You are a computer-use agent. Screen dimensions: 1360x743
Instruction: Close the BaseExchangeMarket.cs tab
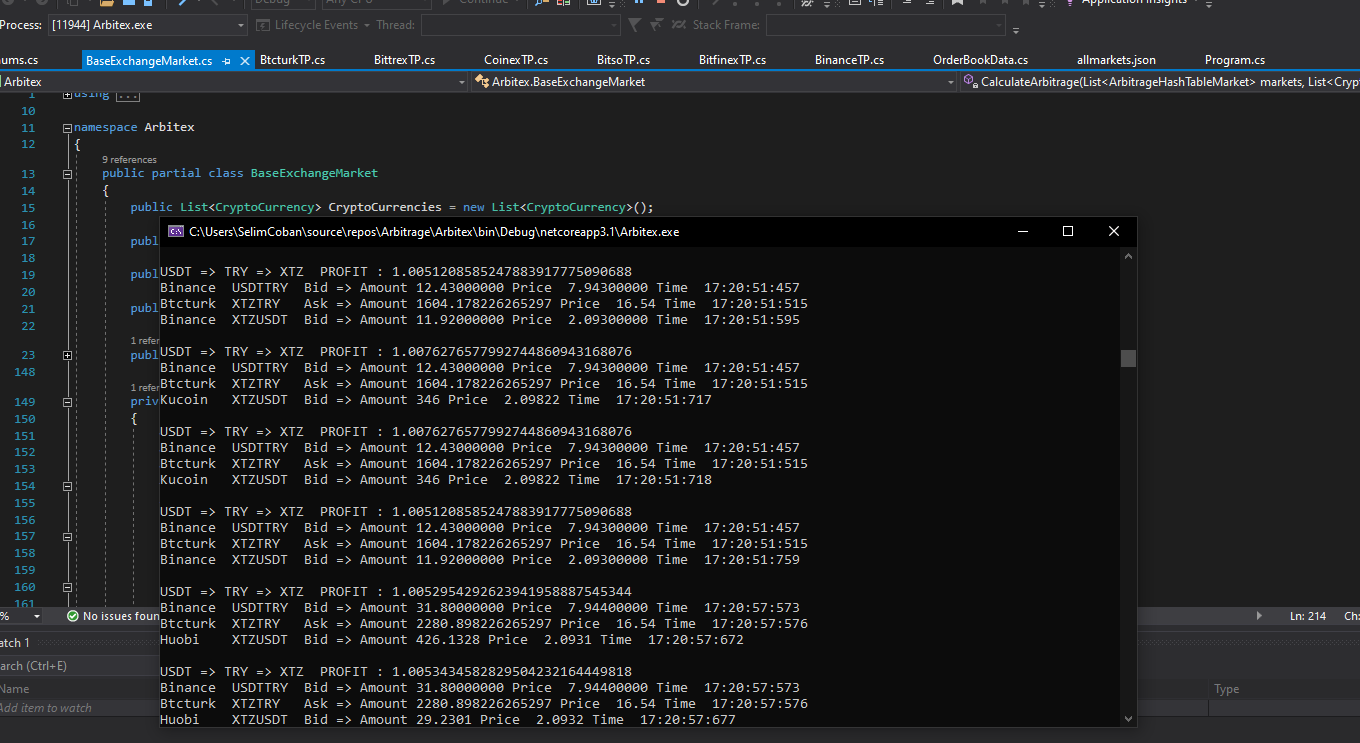(245, 61)
